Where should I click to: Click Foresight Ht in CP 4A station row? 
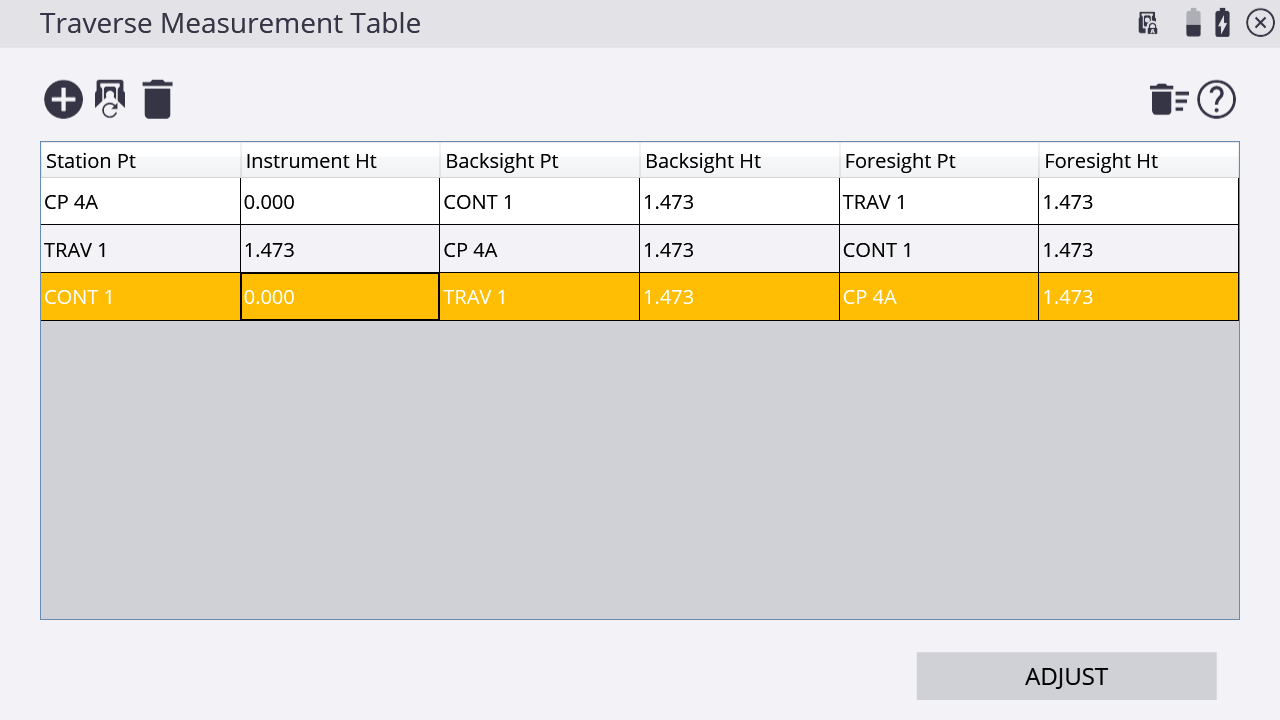[x=1139, y=202]
